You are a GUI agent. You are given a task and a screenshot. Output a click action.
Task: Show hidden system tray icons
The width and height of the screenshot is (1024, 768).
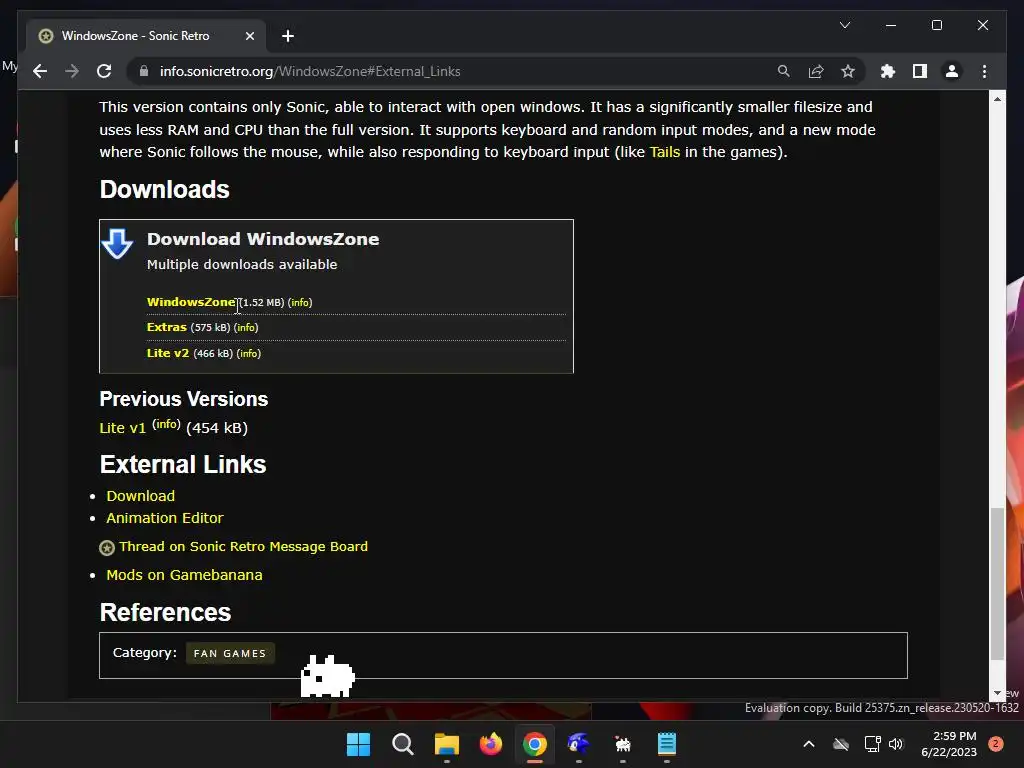click(808, 744)
